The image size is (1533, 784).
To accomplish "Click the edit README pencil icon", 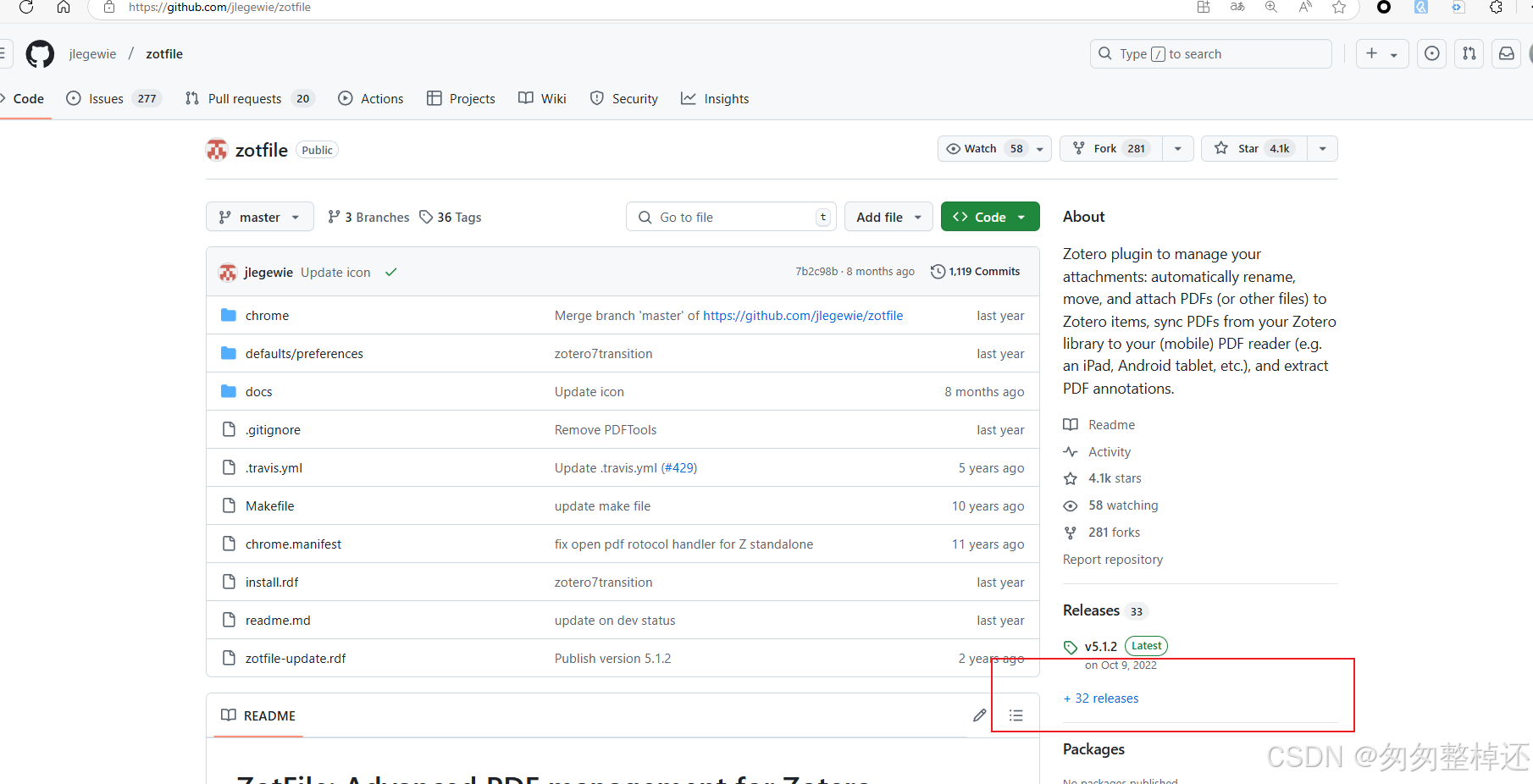I will click(x=980, y=715).
